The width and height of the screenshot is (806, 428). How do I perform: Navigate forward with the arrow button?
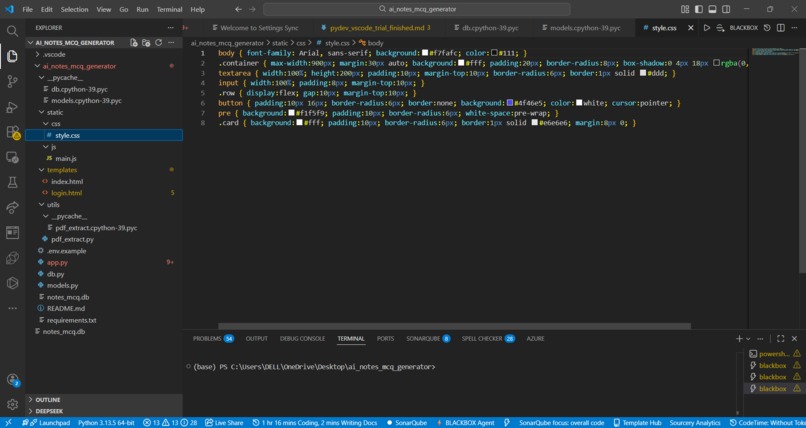tap(252, 9)
